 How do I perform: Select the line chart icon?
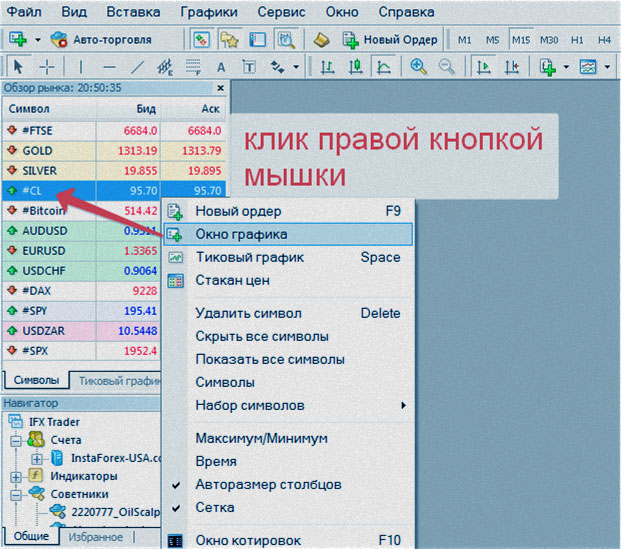[x=383, y=67]
